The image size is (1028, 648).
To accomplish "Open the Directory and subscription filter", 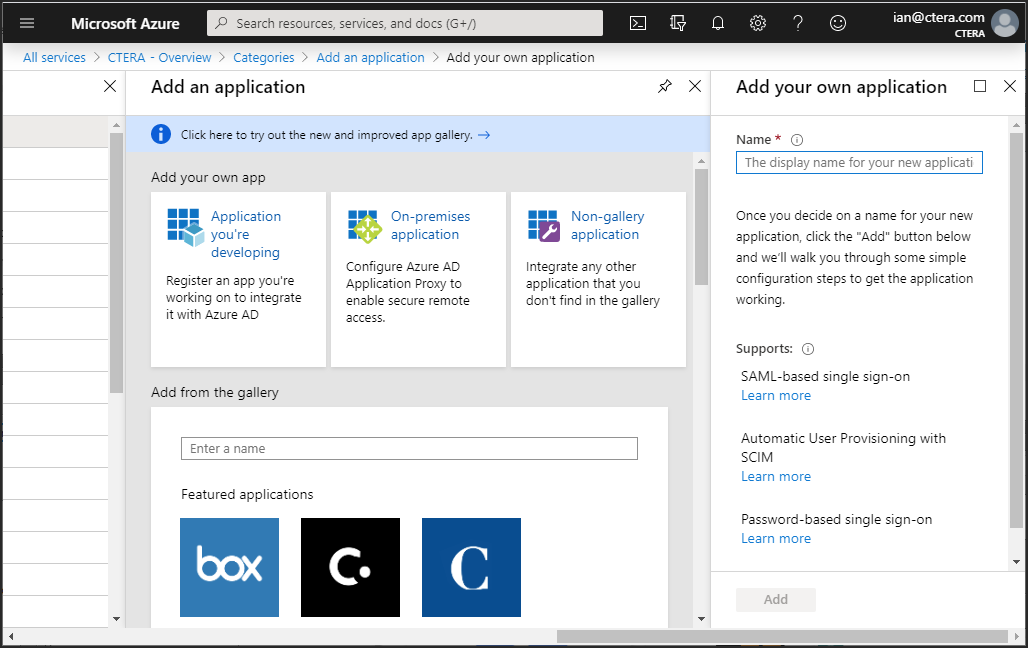I will pyautogui.click(x=678, y=24).
